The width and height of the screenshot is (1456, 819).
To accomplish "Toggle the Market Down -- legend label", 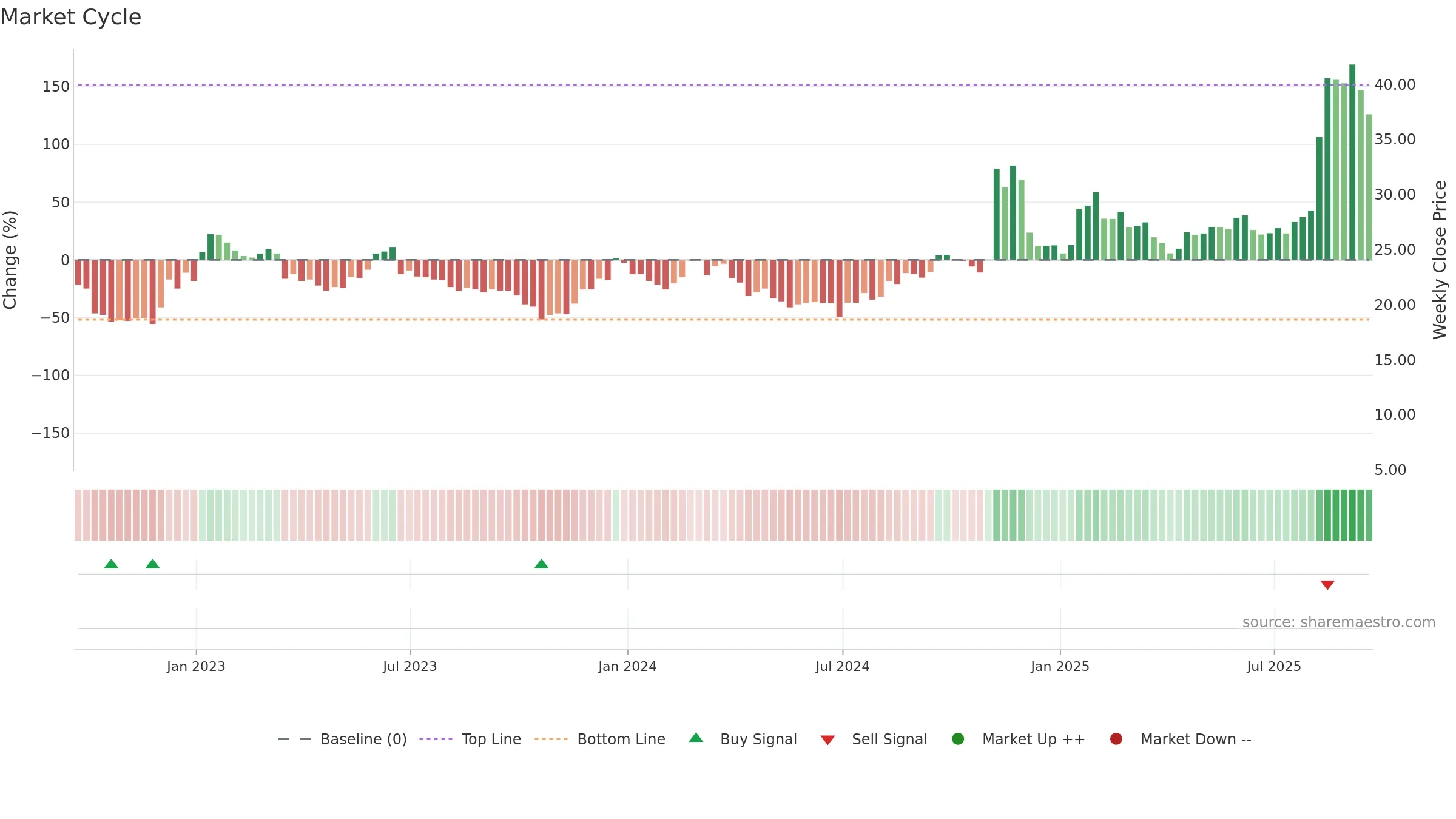I will pyautogui.click(x=1196, y=739).
